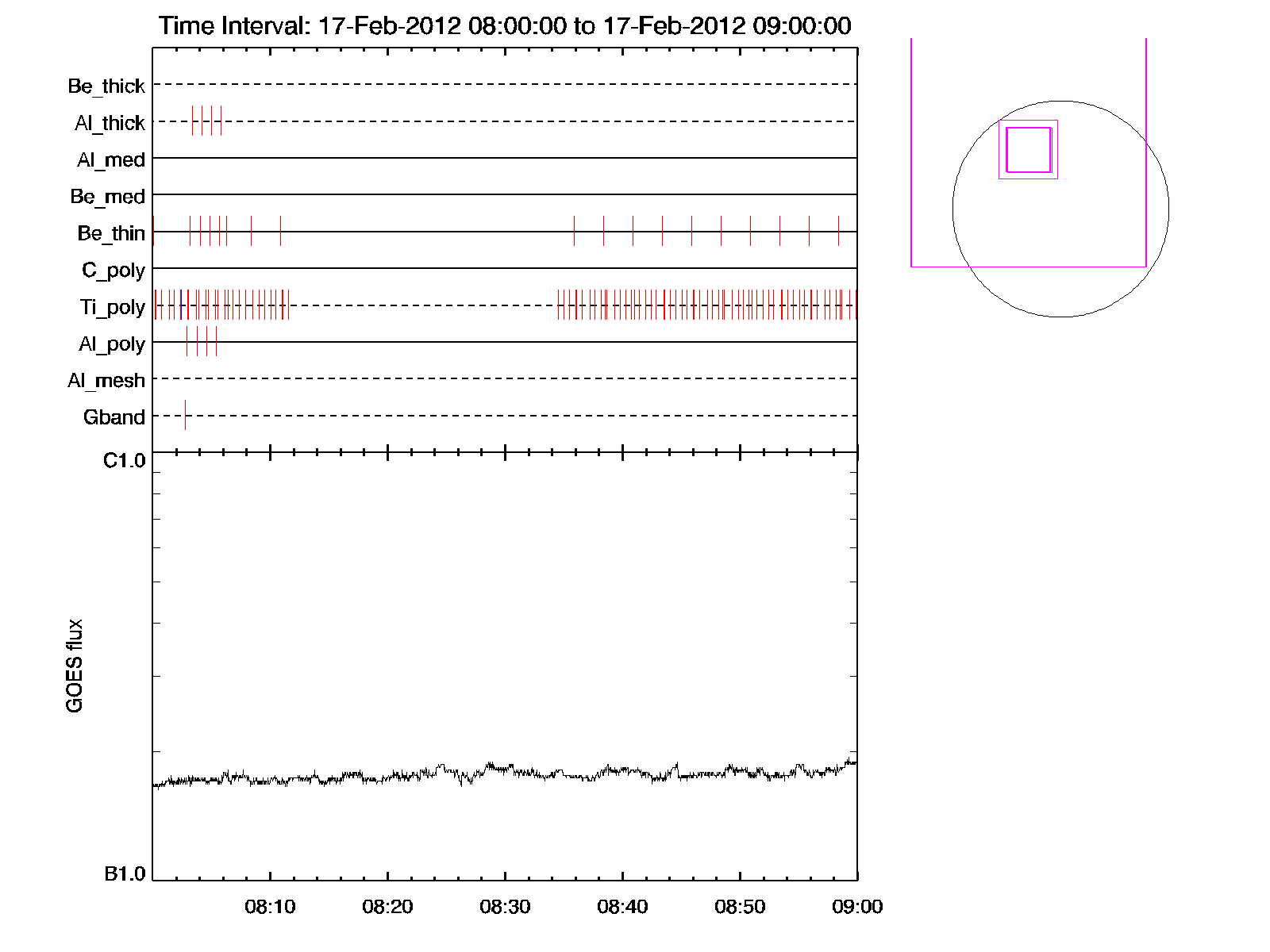Click the Ti_poly filter label
This screenshot has width=1270, height=952.
point(112,307)
